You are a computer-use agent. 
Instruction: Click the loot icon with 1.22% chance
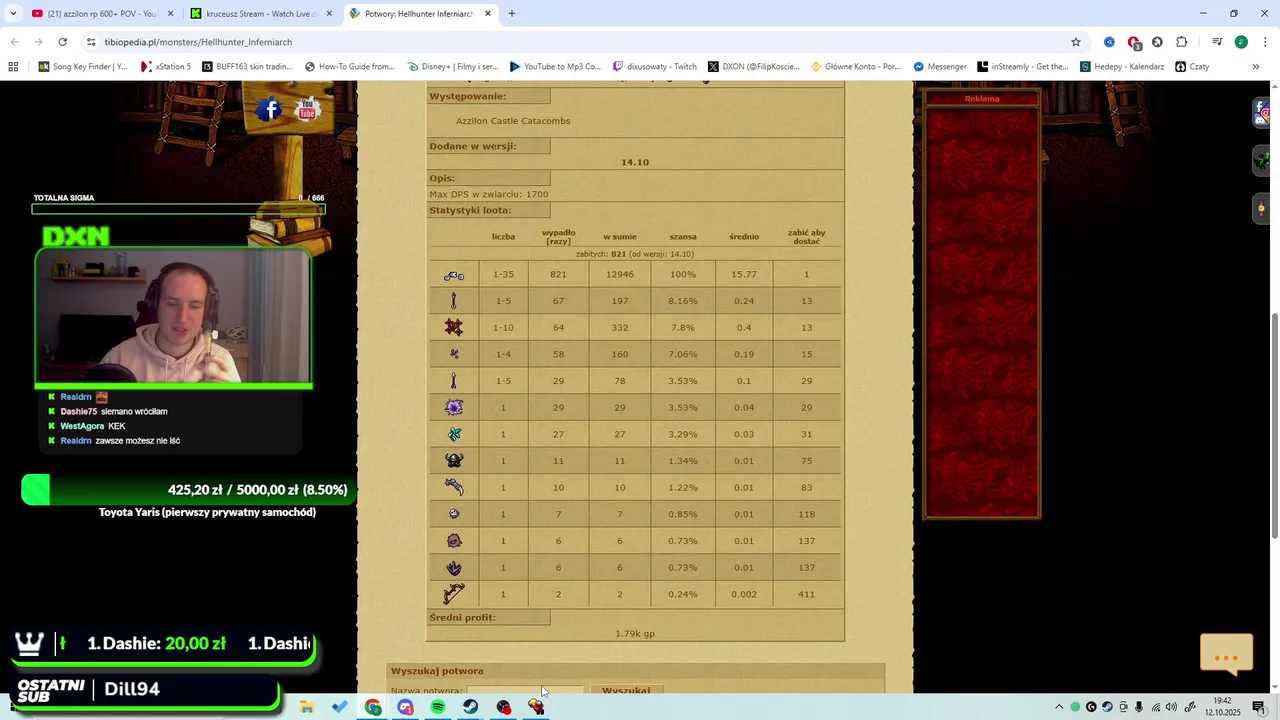pyautogui.click(x=454, y=487)
